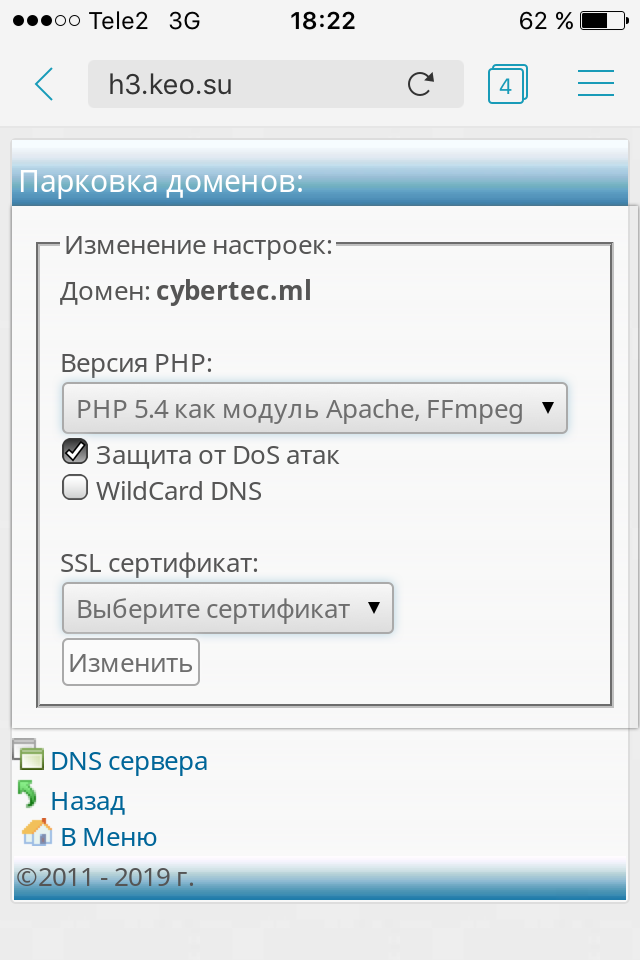This screenshot has width=640, height=960.
Task: Tap the browser back arrow
Action: (43, 84)
